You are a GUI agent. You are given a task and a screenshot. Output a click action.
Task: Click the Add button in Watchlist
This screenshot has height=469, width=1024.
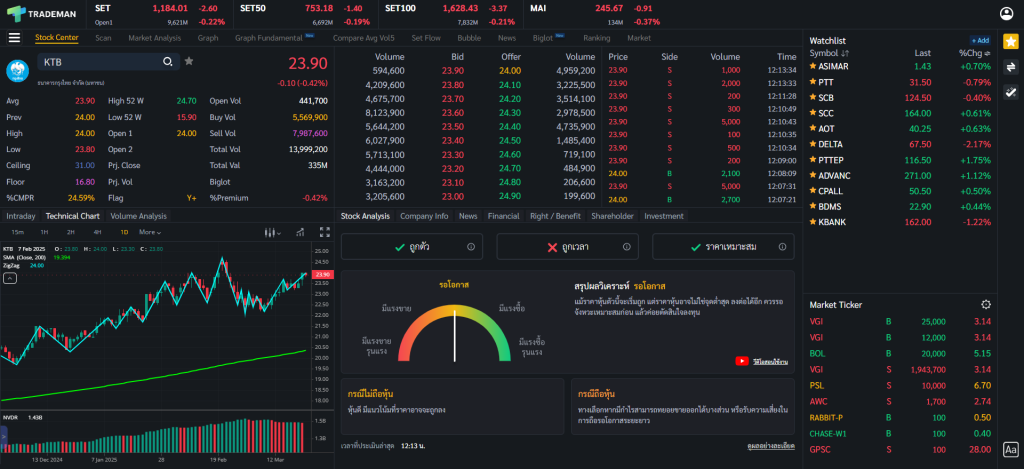pos(980,40)
